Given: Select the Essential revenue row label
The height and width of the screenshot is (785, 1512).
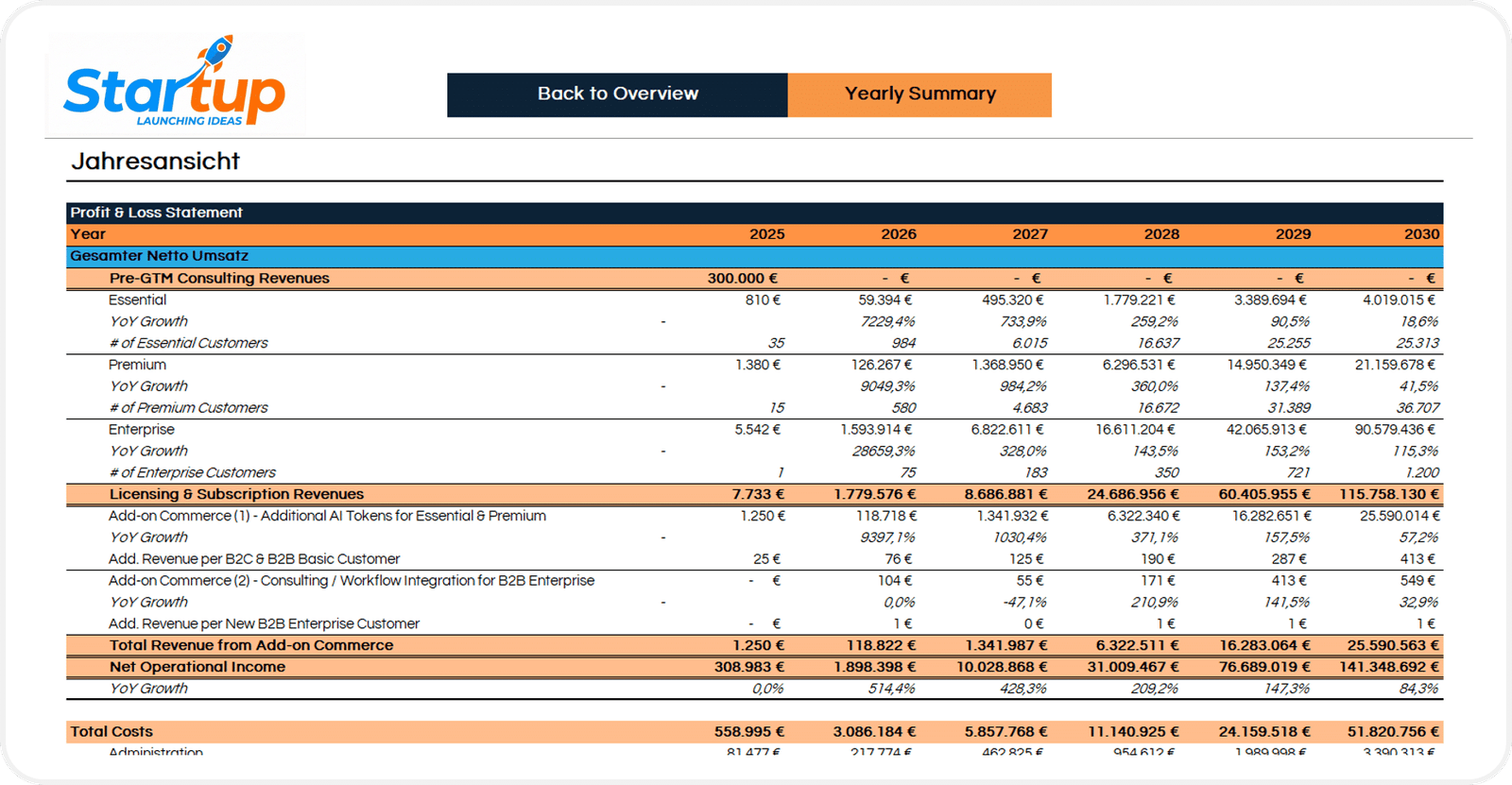Looking at the screenshot, I should click(x=137, y=300).
